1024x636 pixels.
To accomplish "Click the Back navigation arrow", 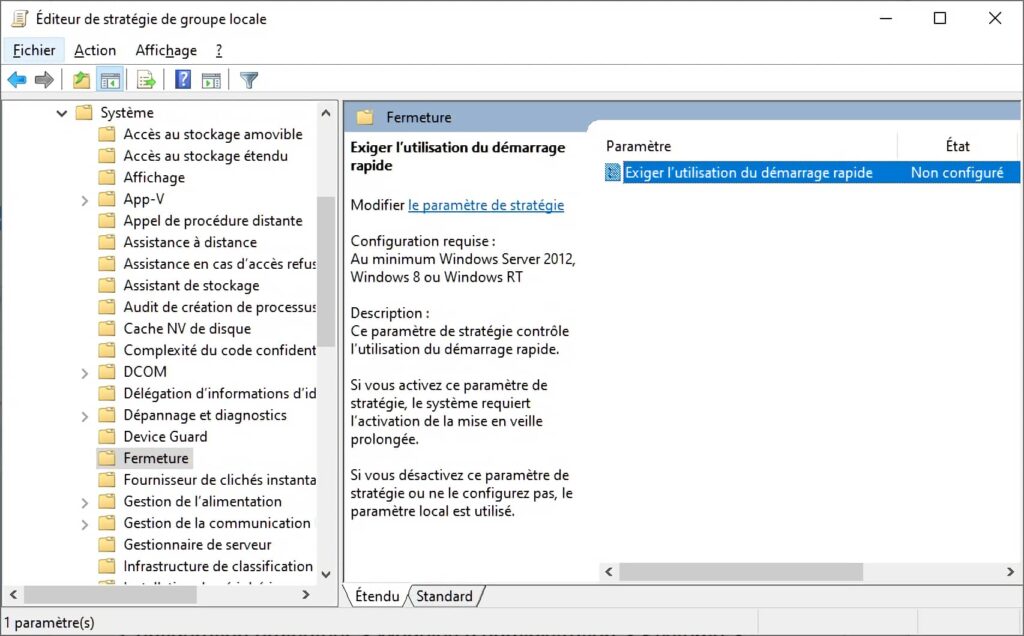I will [x=16, y=79].
